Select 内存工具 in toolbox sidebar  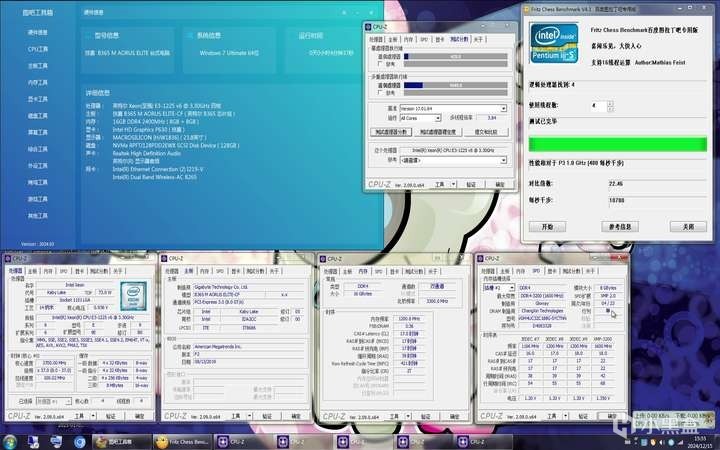(x=38, y=83)
